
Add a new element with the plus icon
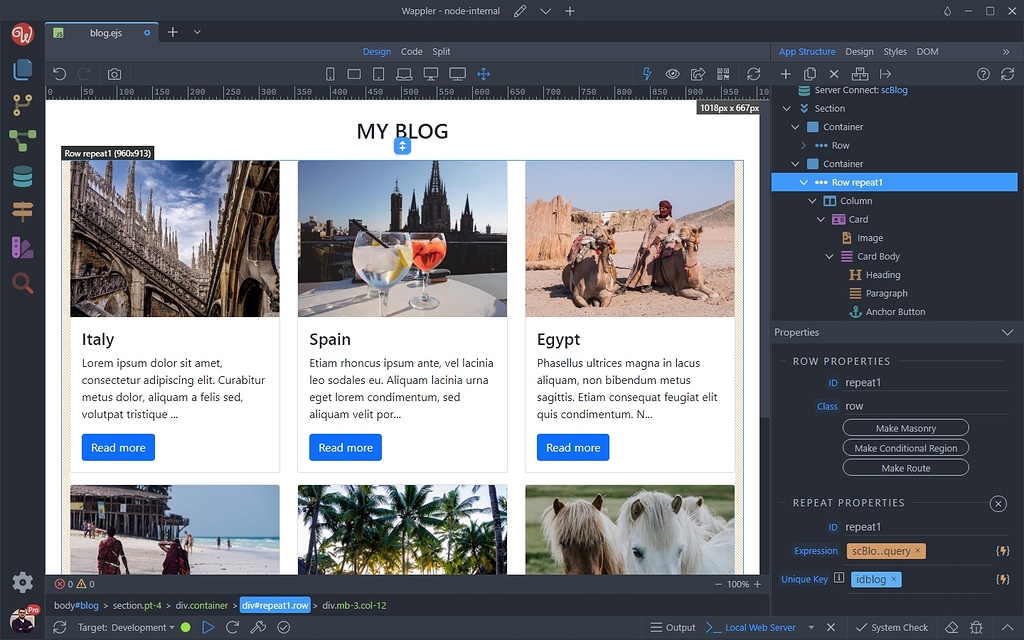click(786, 73)
